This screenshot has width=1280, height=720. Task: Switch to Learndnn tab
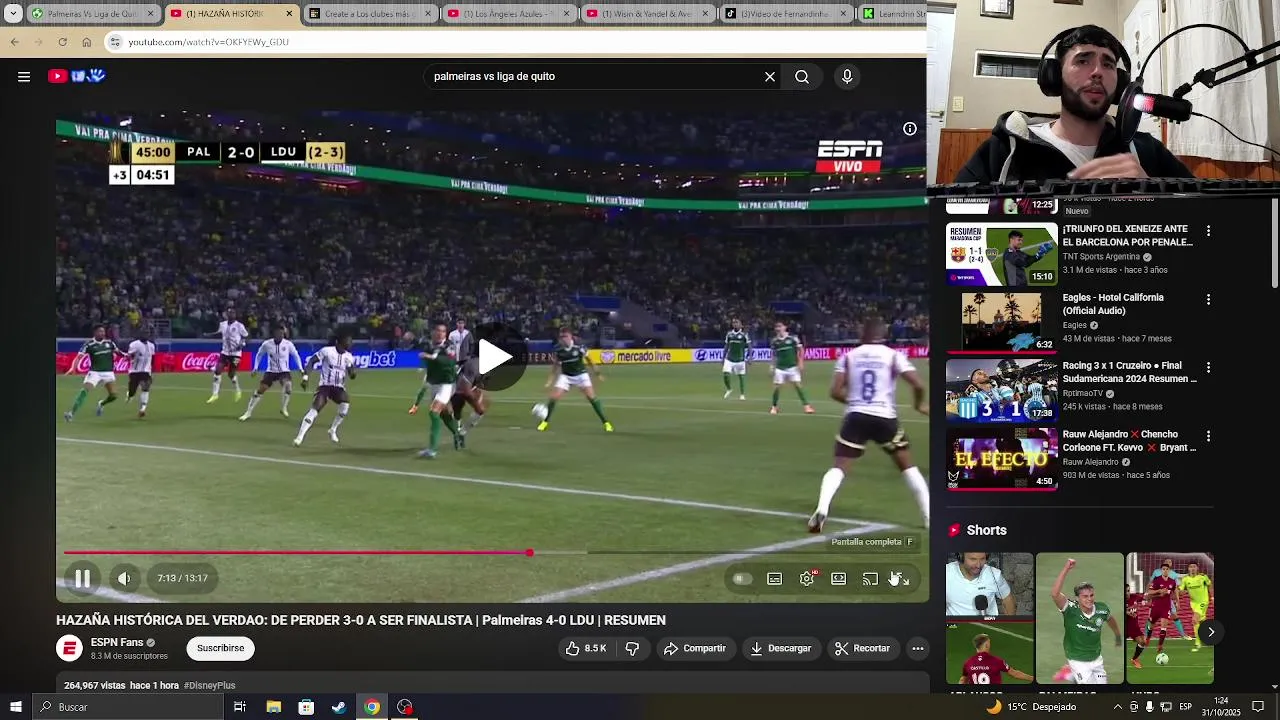pos(890,14)
